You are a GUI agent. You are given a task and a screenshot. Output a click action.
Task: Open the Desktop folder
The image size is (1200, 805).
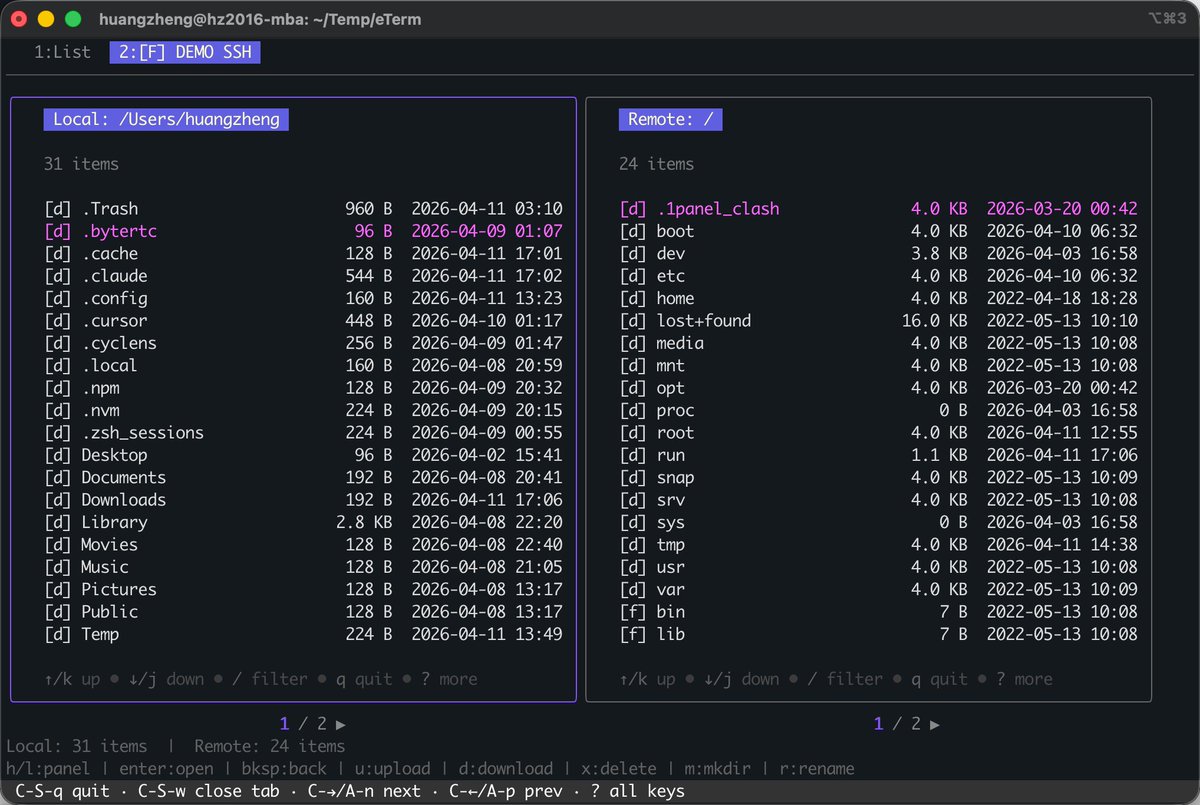tap(303, 455)
